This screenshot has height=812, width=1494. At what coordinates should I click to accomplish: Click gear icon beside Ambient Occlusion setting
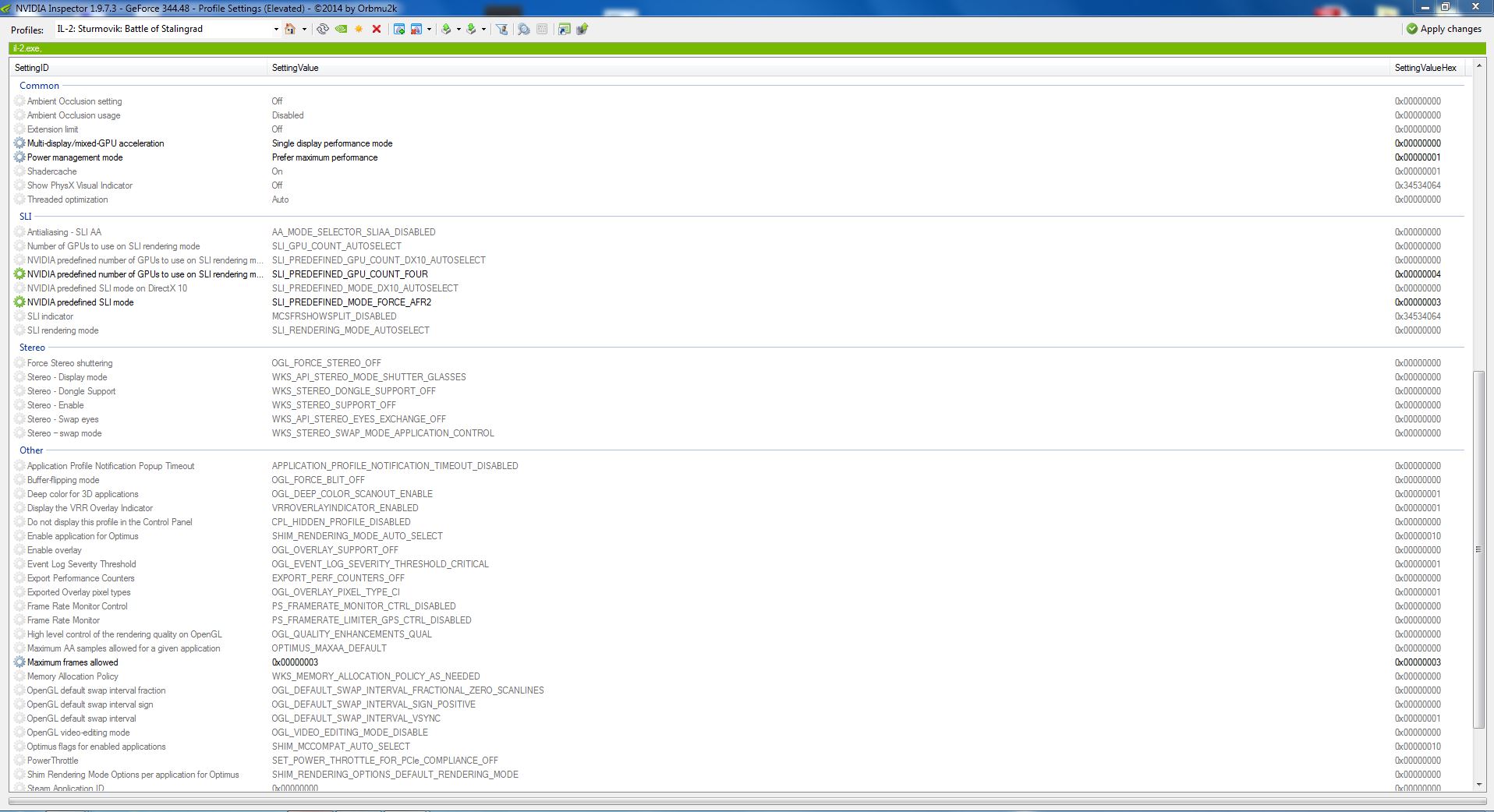pyautogui.click(x=19, y=101)
